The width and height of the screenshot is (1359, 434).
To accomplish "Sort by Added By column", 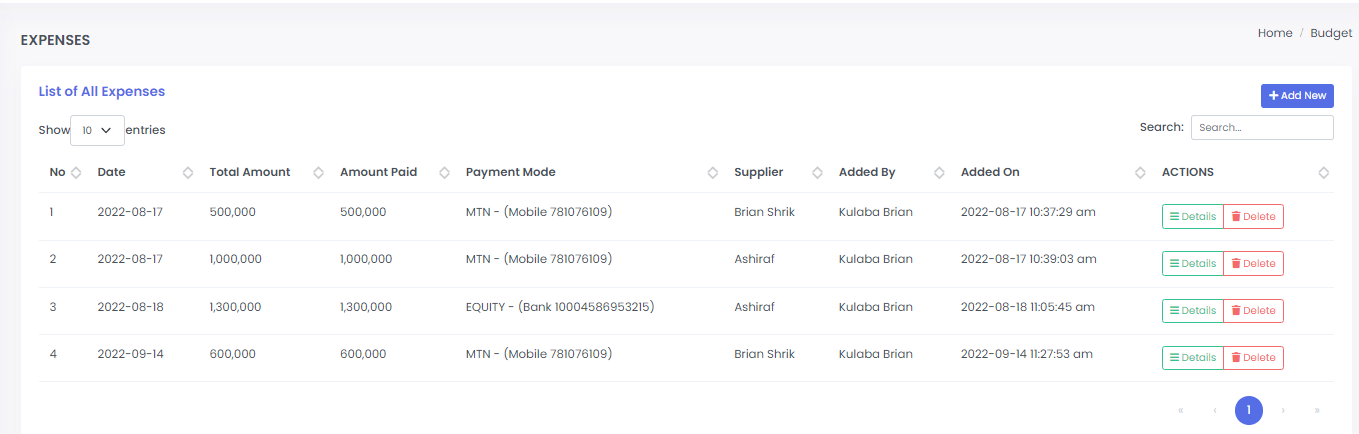I will (939, 173).
